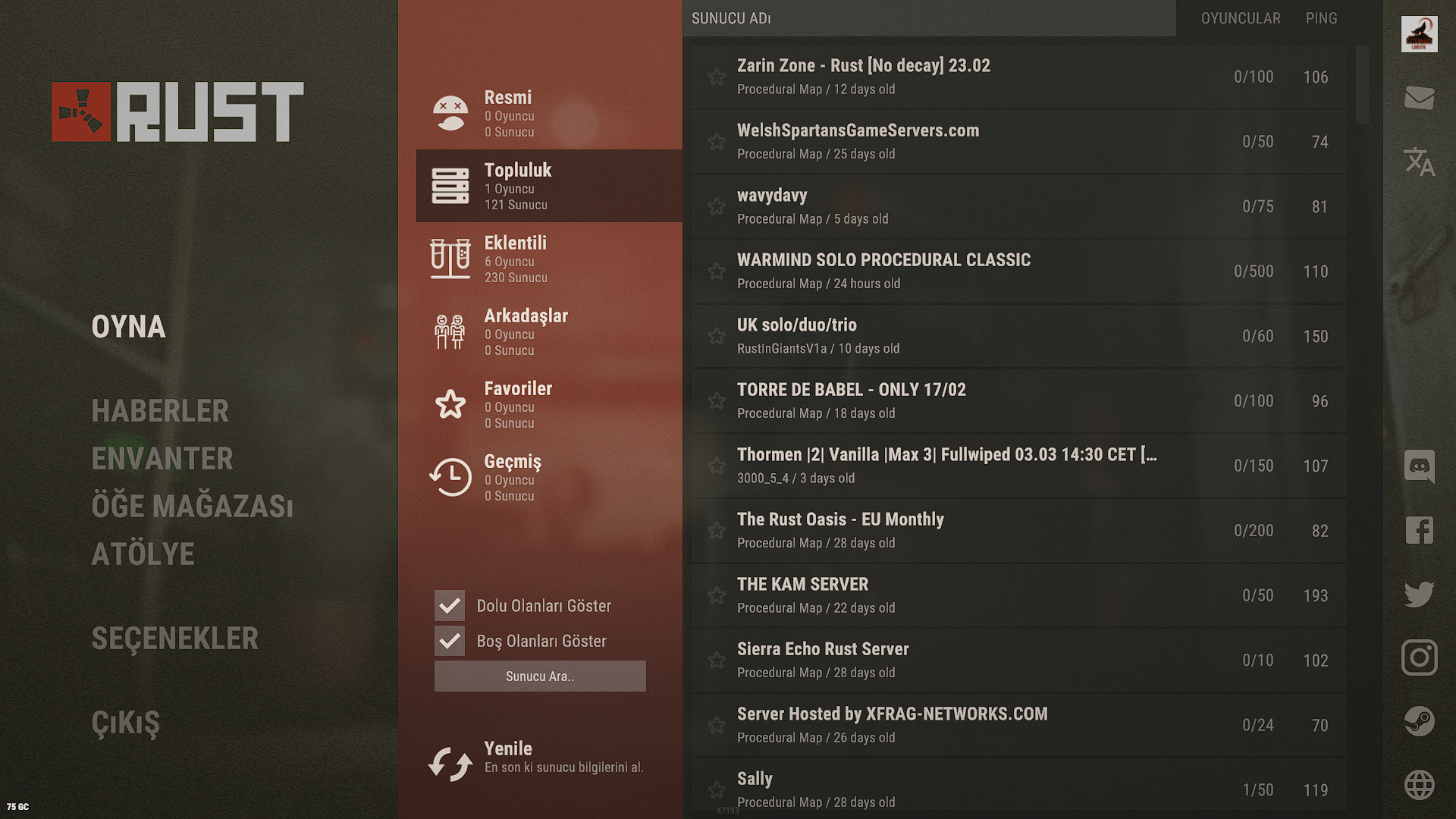Click the Twitter bird icon
Image resolution: width=1456 pixels, height=819 pixels.
tap(1419, 594)
